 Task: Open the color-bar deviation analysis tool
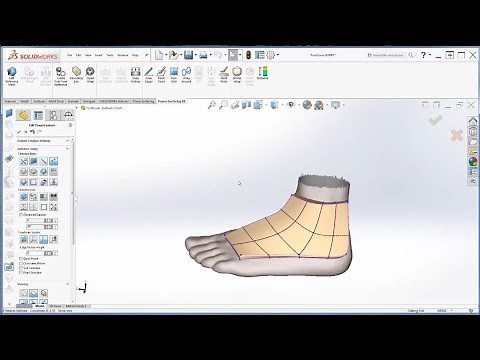click(262, 73)
